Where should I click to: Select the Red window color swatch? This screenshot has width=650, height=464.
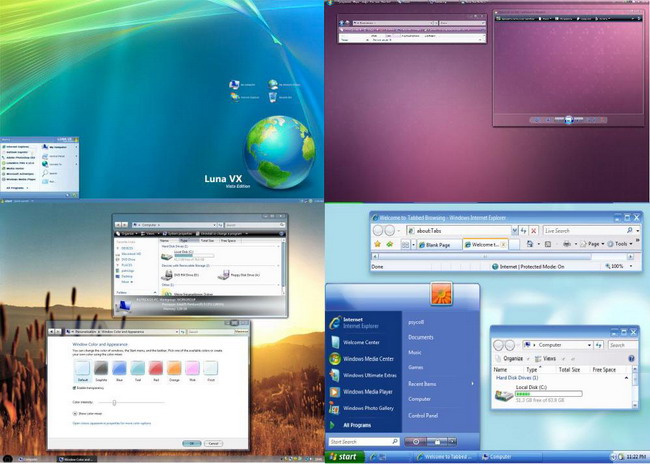tap(155, 368)
